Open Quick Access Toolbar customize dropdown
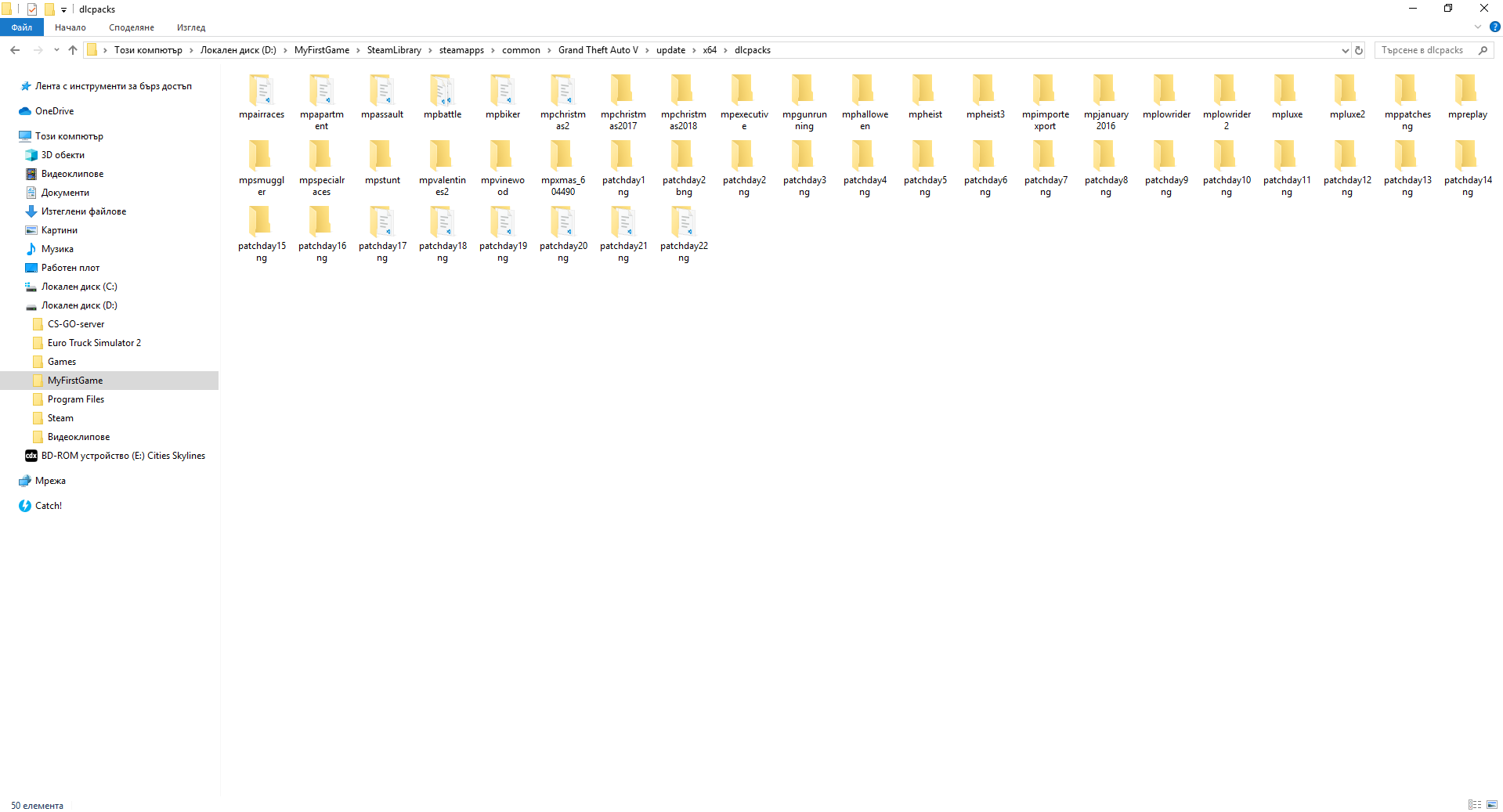Image resolution: width=1503 pixels, height=812 pixels. tap(63, 9)
